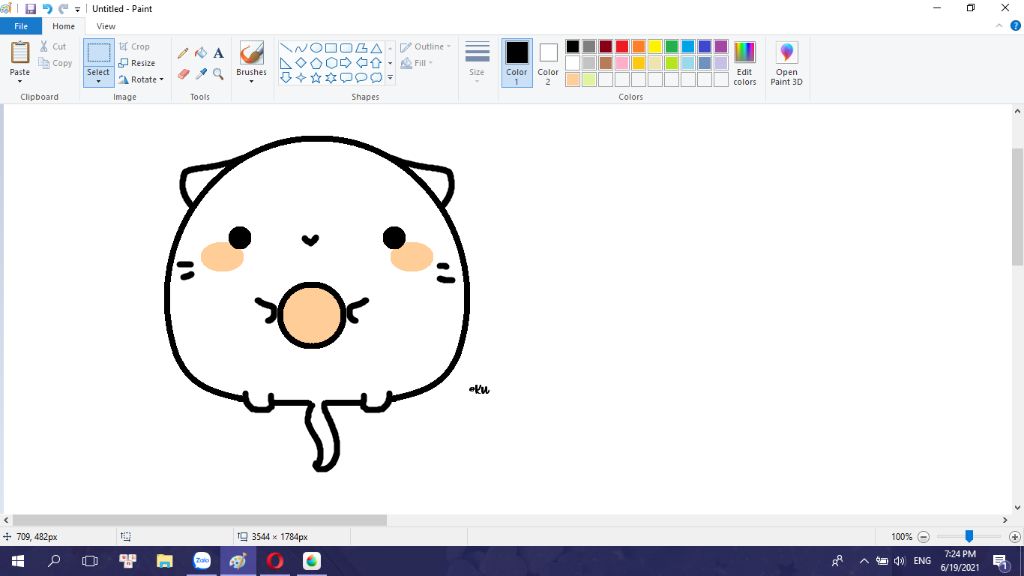Select the peach custom color swatch
Screen dimensions: 1024x576
click(573, 80)
